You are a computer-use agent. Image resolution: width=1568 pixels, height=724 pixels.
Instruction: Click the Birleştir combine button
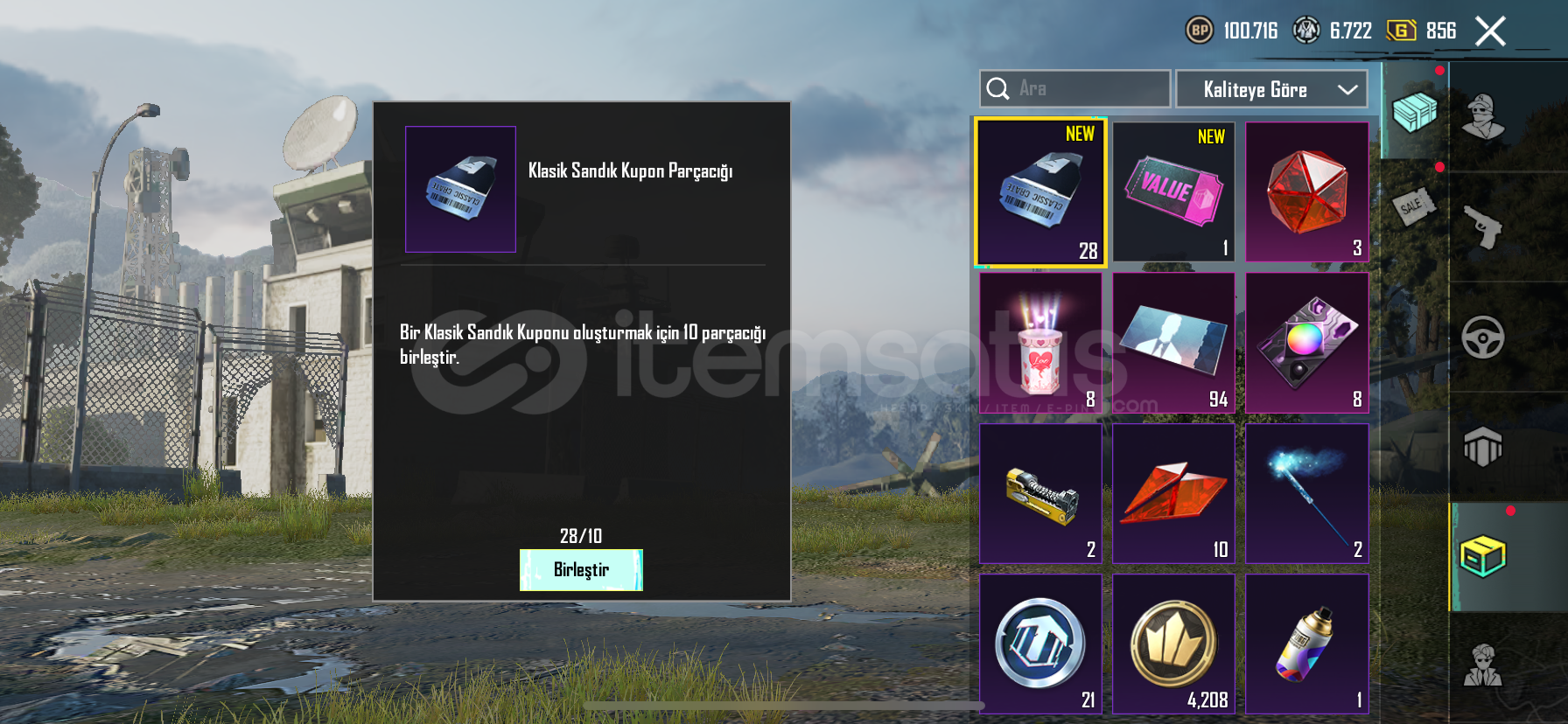[x=581, y=570]
